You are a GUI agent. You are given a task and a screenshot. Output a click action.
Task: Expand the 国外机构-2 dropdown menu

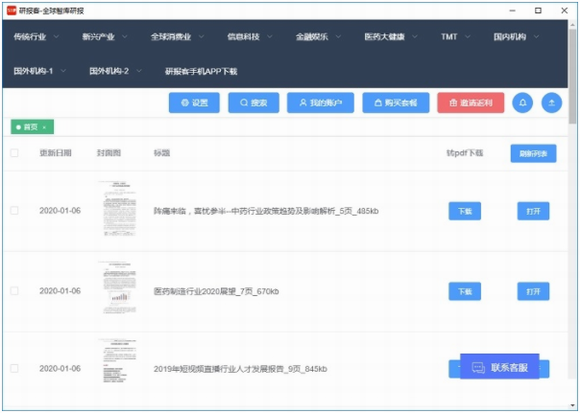(x=115, y=71)
